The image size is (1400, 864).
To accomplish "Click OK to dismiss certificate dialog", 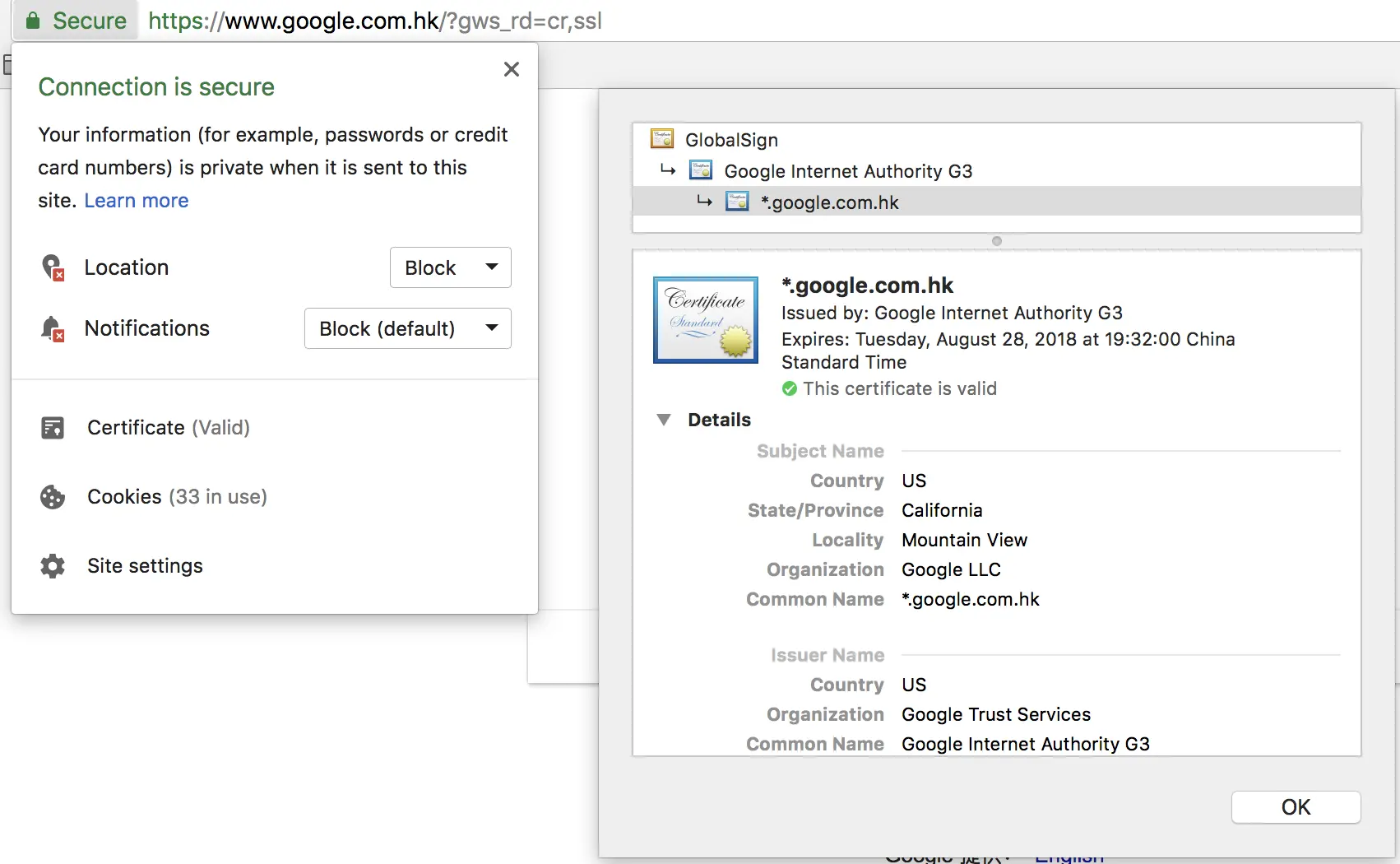I will [1296, 807].
